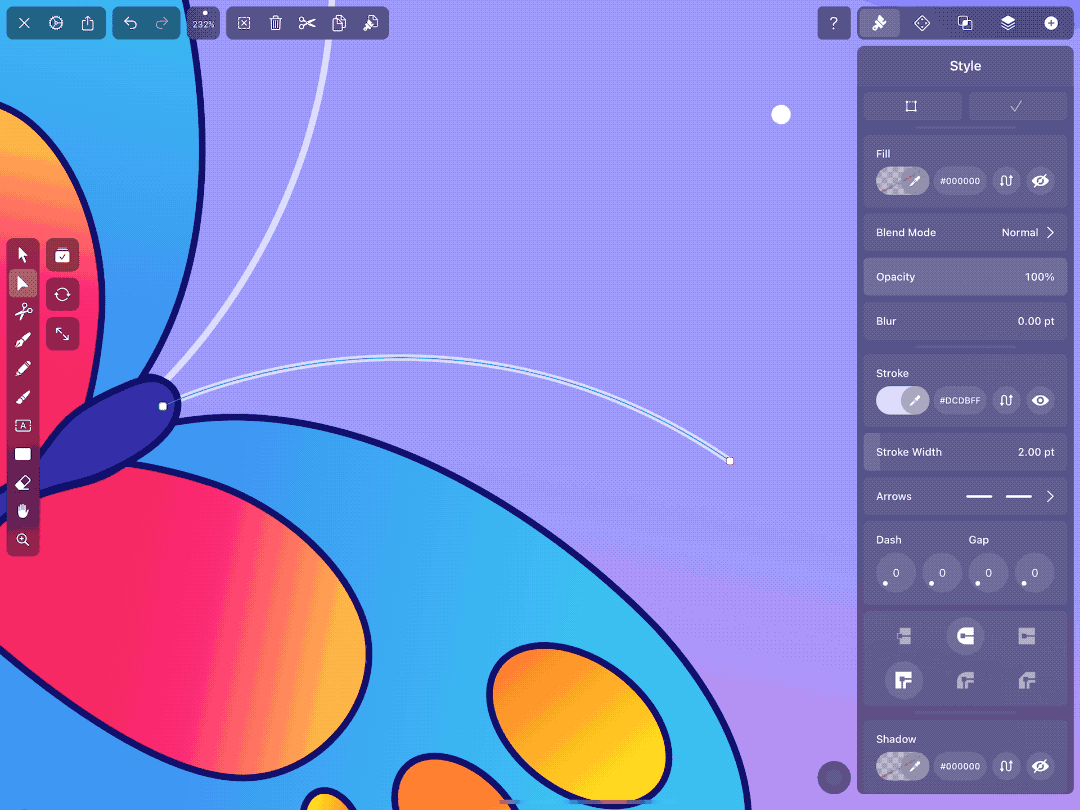Tap the shape-outline button below Style

coord(912,106)
